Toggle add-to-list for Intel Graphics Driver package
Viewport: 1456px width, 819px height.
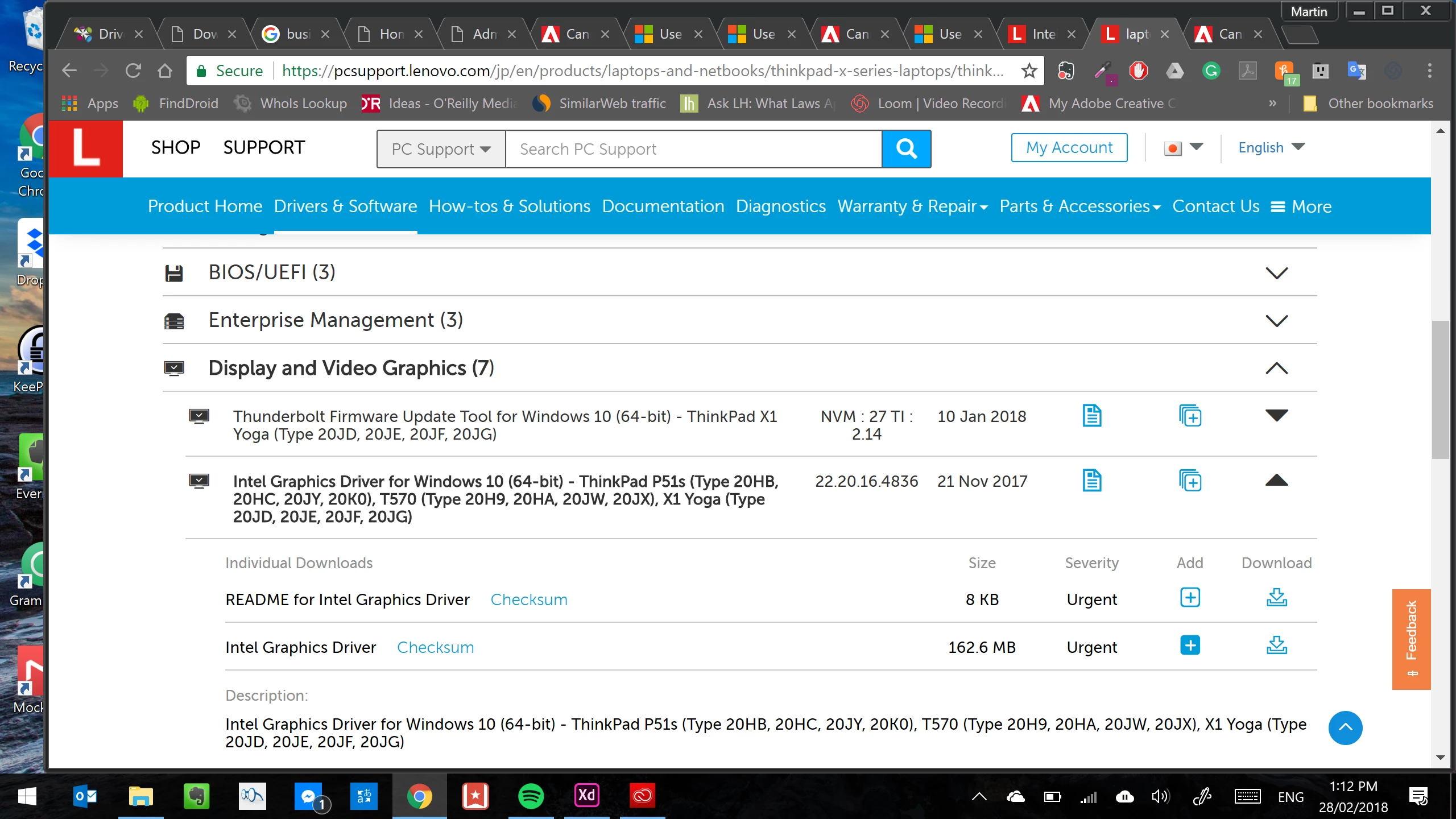pyautogui.click(x=1190, y=481)
